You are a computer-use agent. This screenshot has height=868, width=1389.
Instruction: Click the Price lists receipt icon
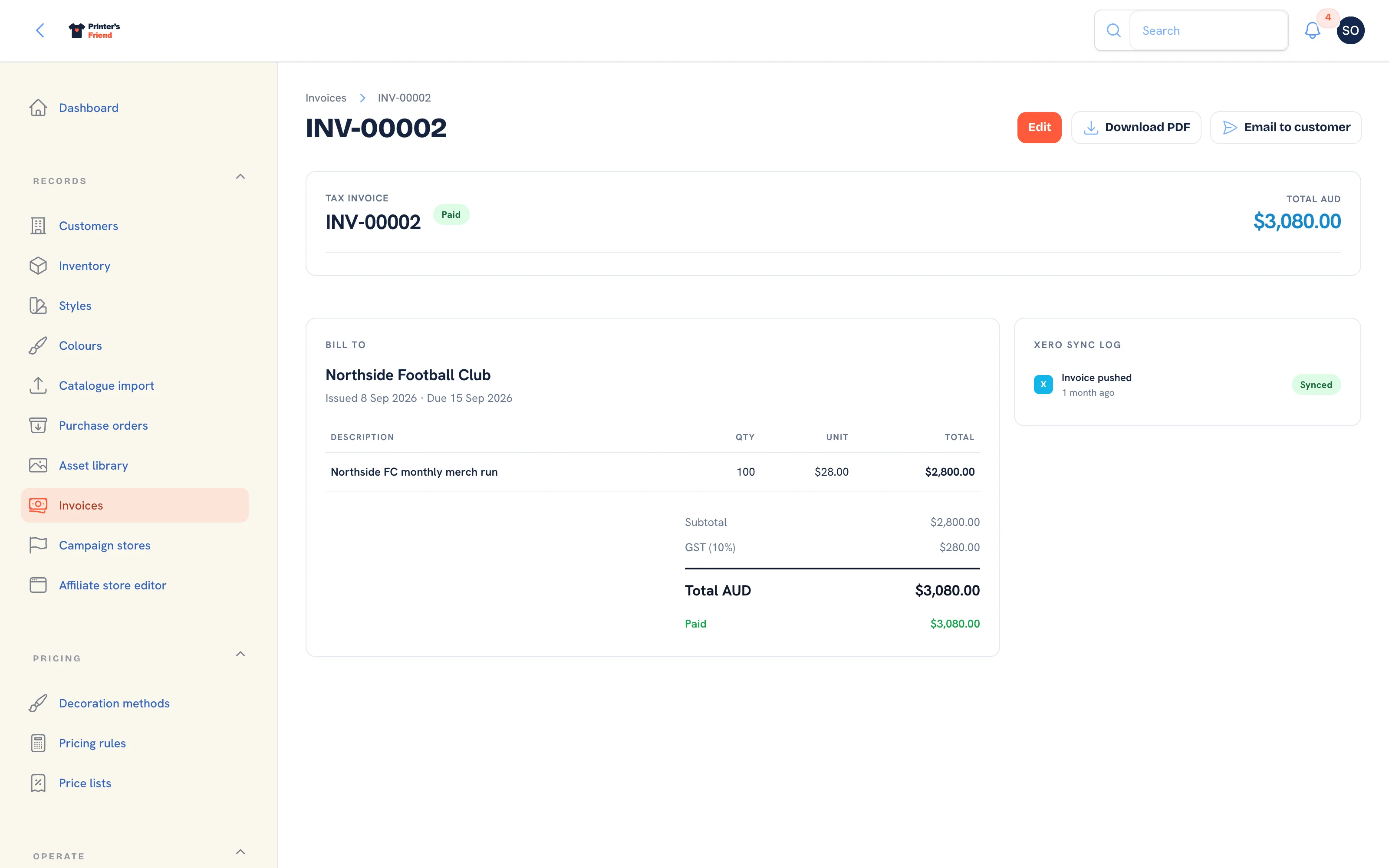coord(38,783)
